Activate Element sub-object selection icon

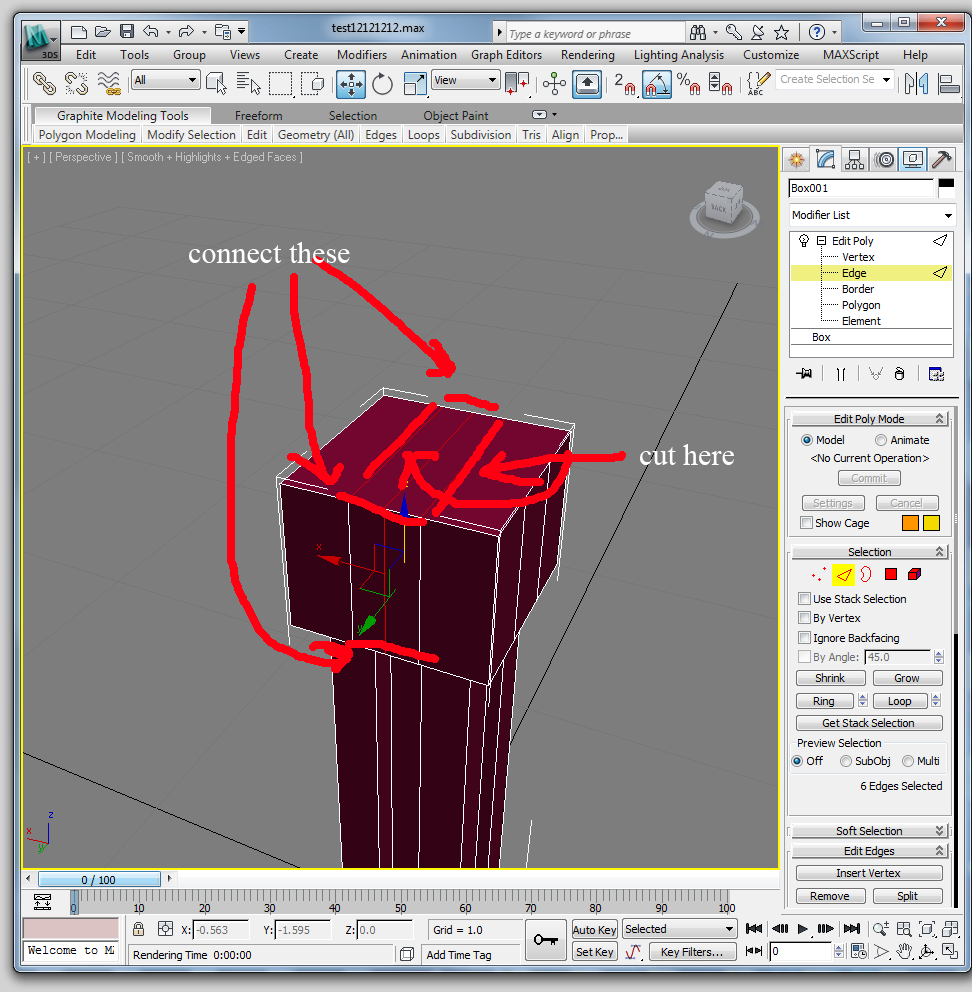click(x=914, y=575)
